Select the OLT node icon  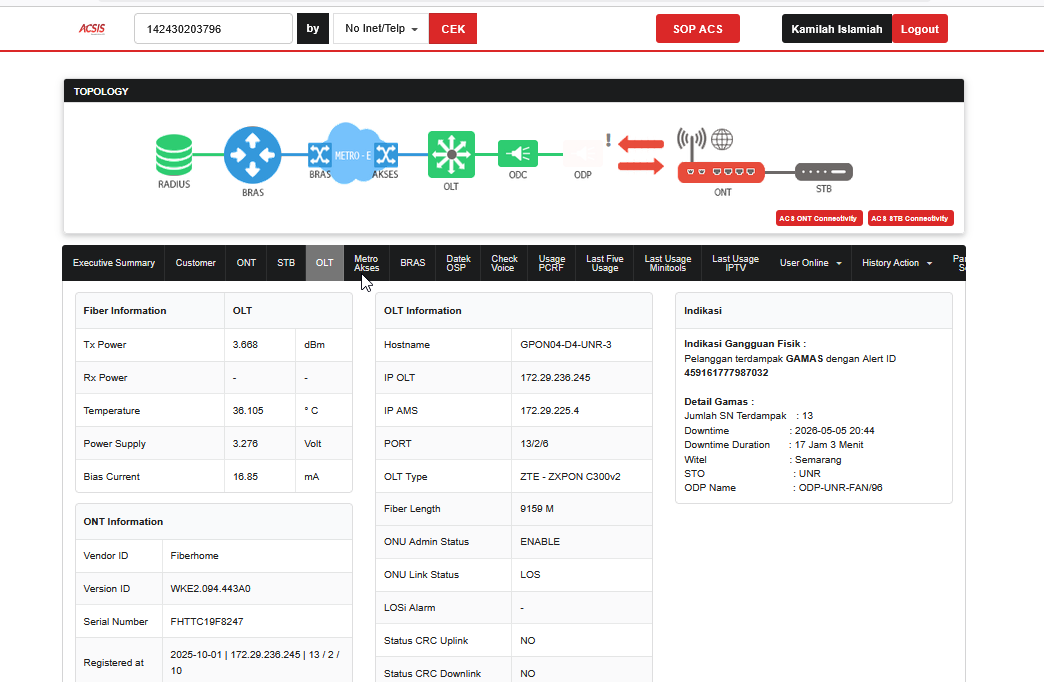[x=451, y=155]
